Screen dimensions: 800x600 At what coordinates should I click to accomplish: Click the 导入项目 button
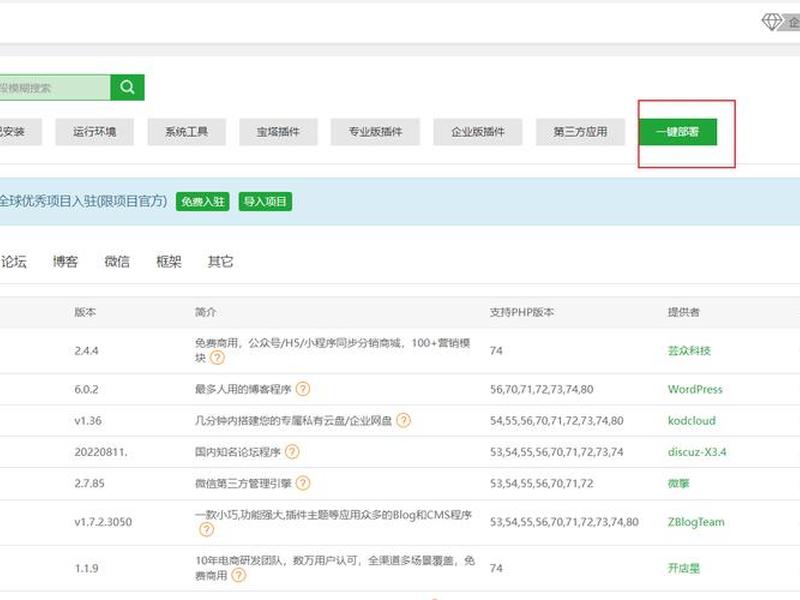click(x=265, y=202)
